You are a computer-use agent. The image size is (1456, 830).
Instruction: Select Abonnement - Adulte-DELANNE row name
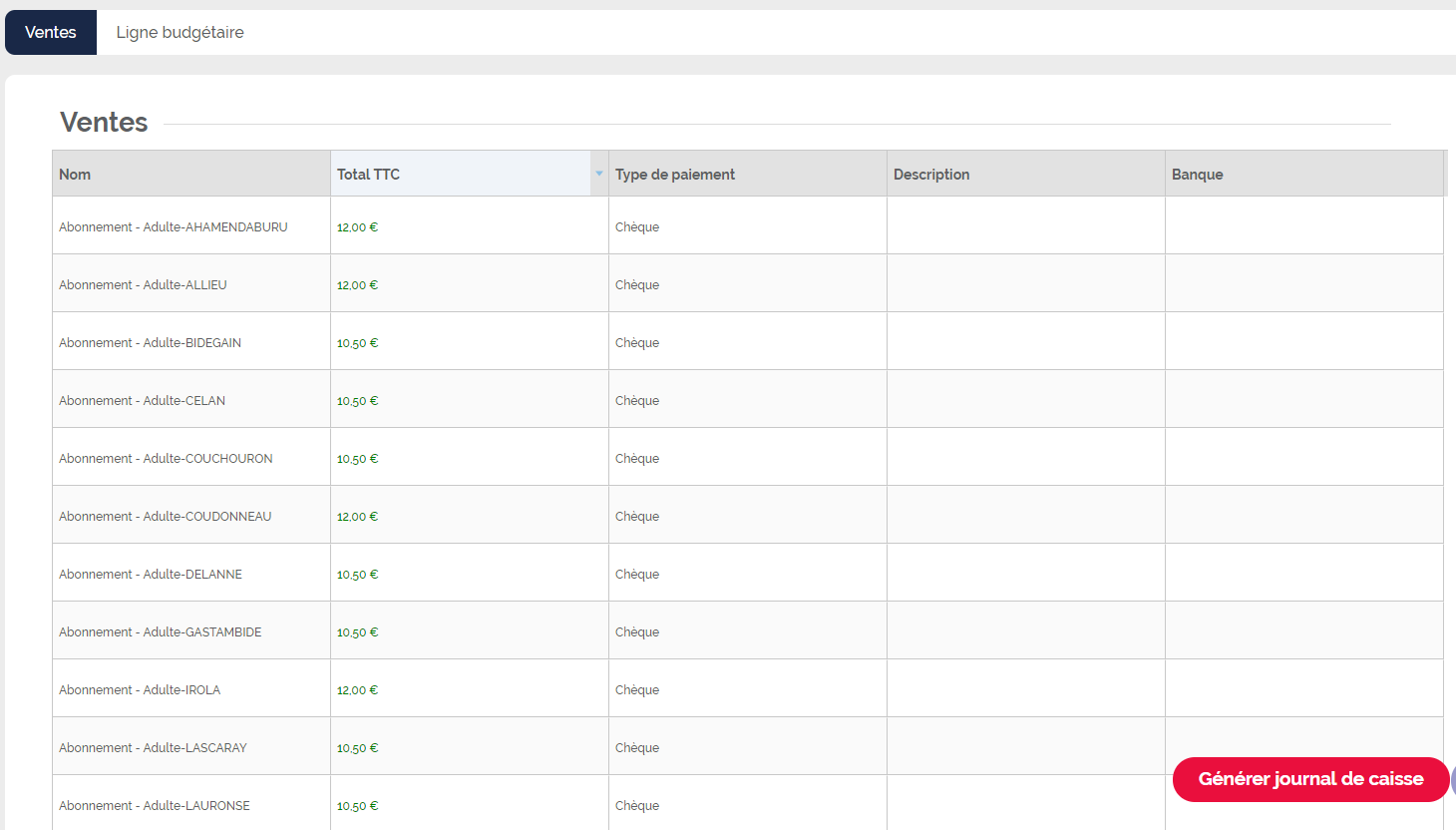151,575
